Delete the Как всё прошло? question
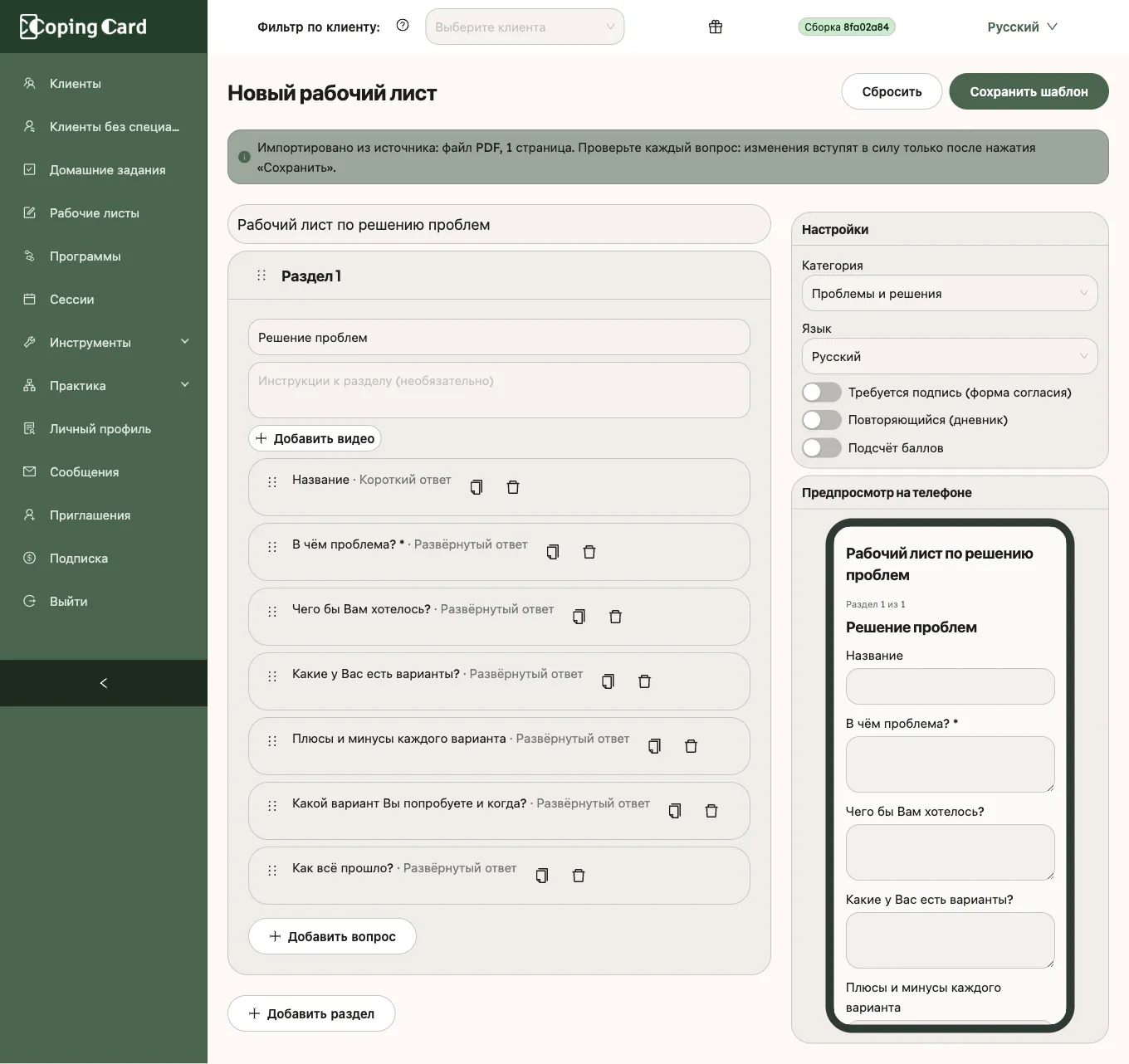Viewport: 1129px width, 1064px height. pyautogui.click(x=579, y=876)
